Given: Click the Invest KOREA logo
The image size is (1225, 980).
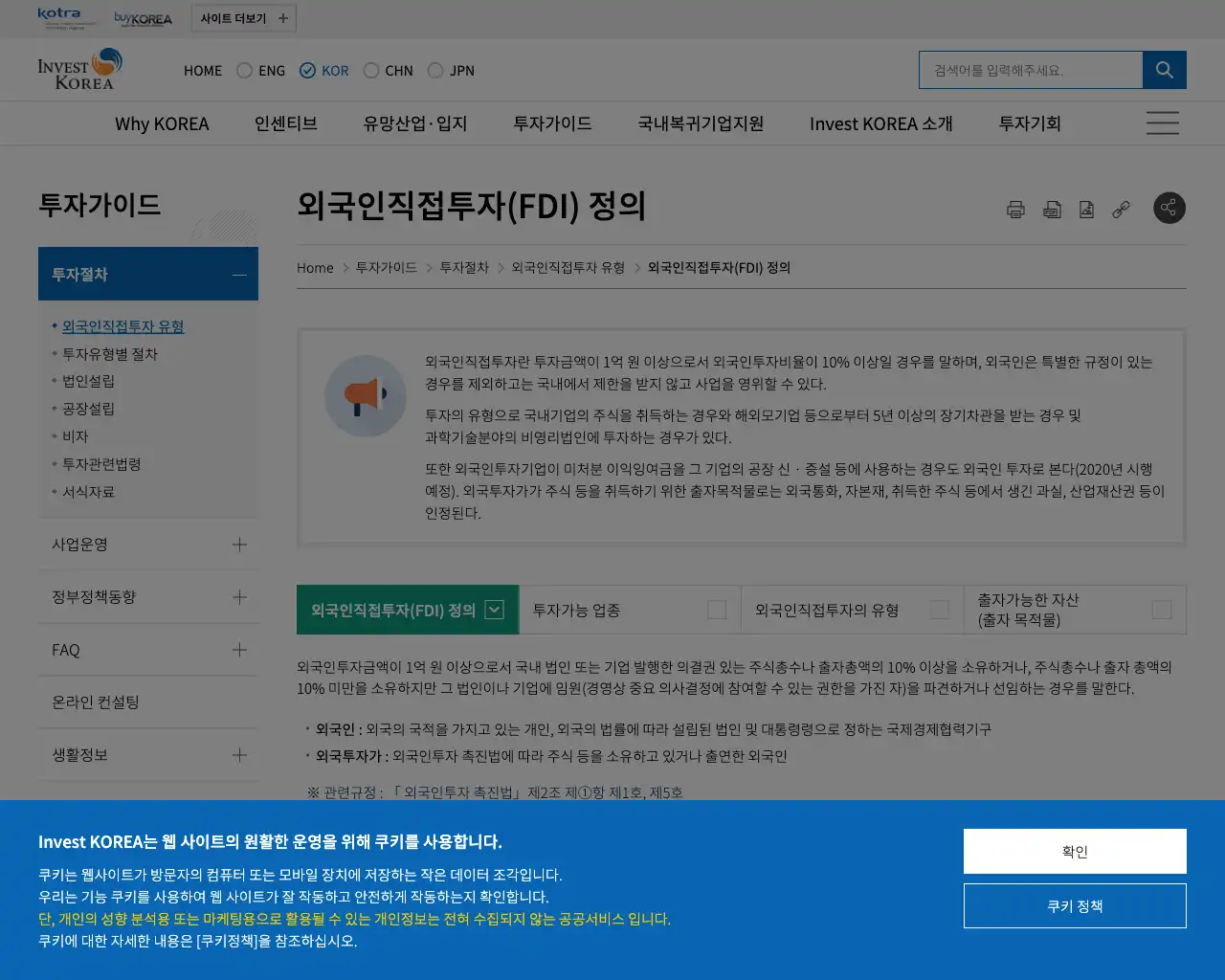Looking at the screenshot, I should pyautogui.click(x=79, y=69).
